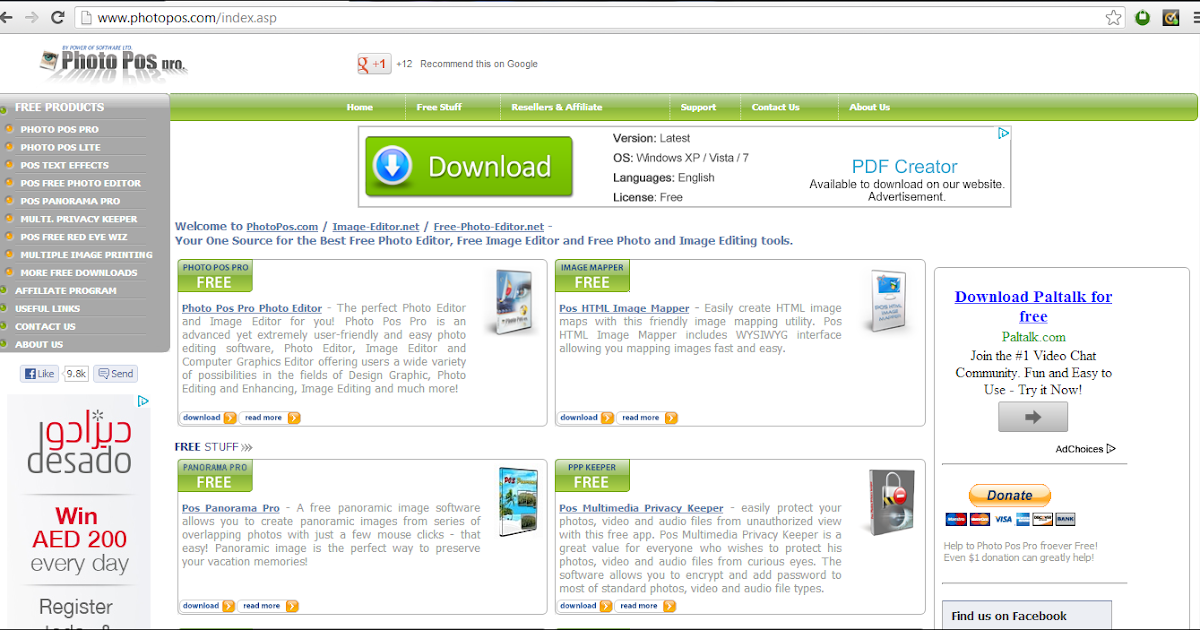Open the Contact Us menu item
Image resolution: width=1200 pixels, height=630 pixels.
(776, 107)
